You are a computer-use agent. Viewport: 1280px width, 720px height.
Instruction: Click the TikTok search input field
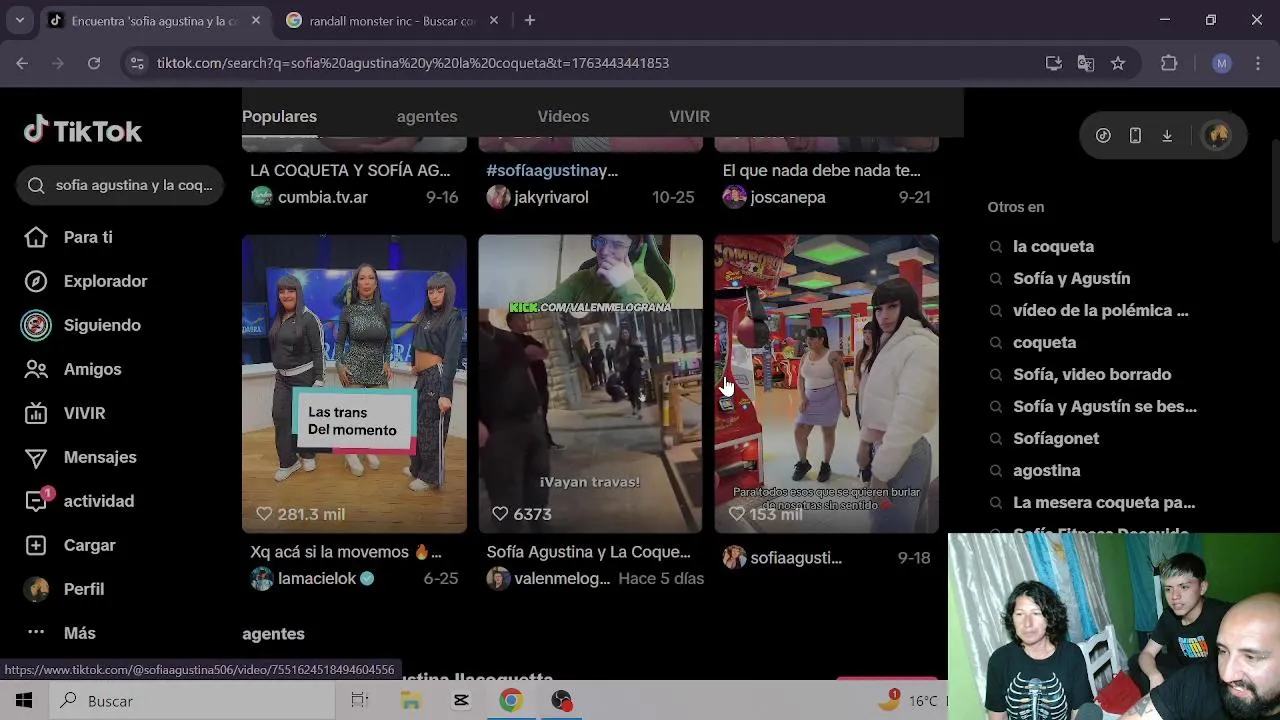pyautogui.click(x=120, y=185)
